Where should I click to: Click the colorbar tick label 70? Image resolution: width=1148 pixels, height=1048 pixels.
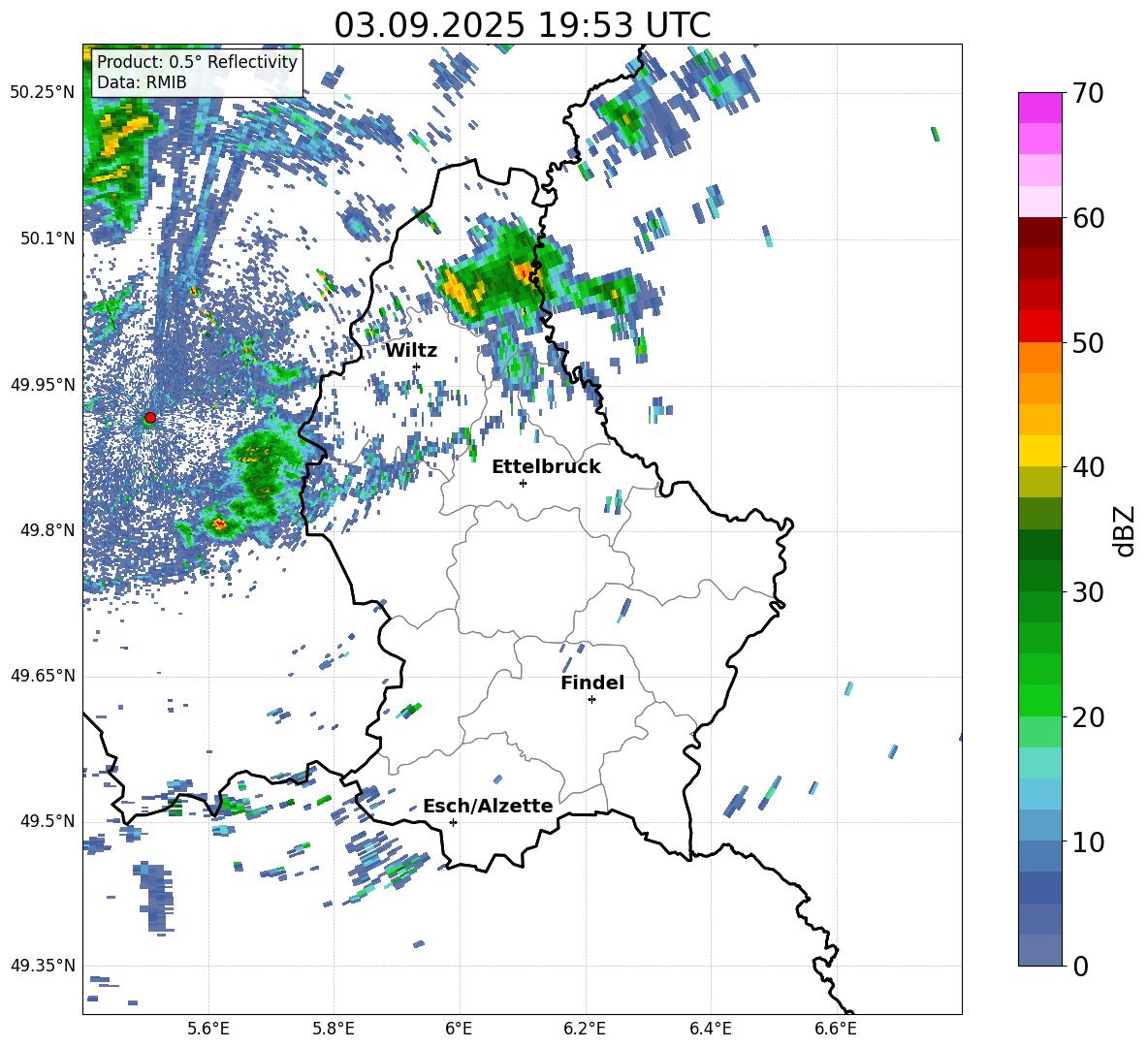1088,94
